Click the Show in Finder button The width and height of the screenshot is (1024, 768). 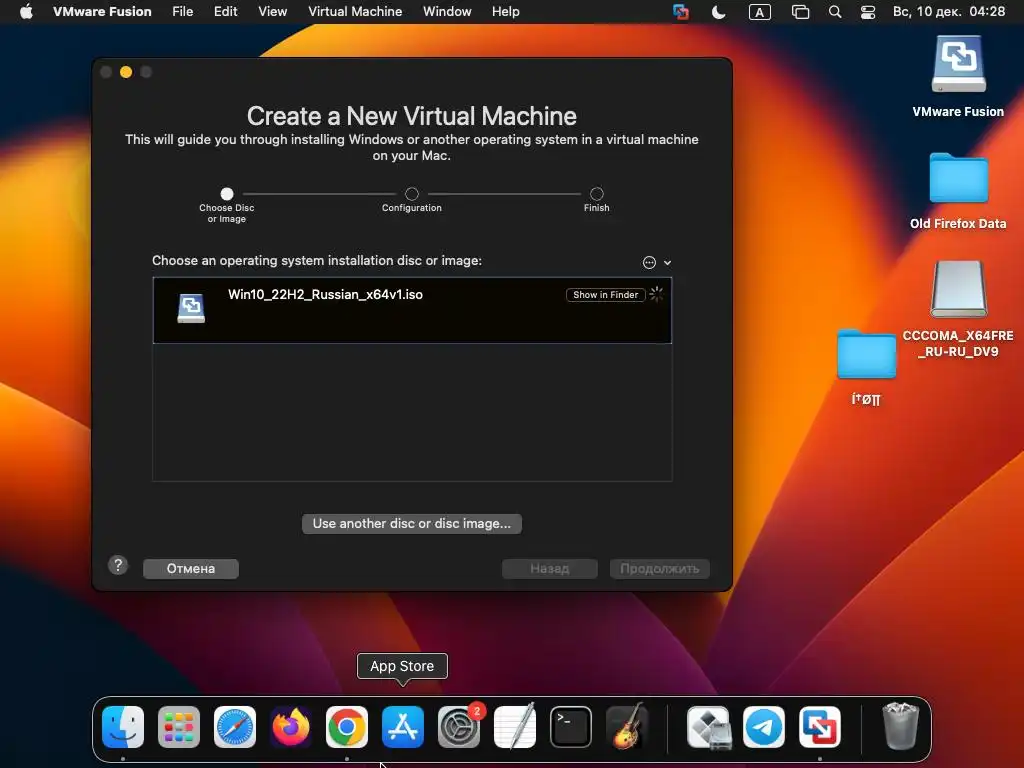(605, 295)
